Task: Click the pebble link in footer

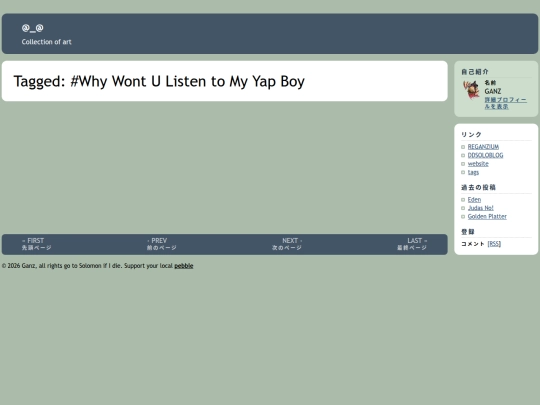Action: 184,266
